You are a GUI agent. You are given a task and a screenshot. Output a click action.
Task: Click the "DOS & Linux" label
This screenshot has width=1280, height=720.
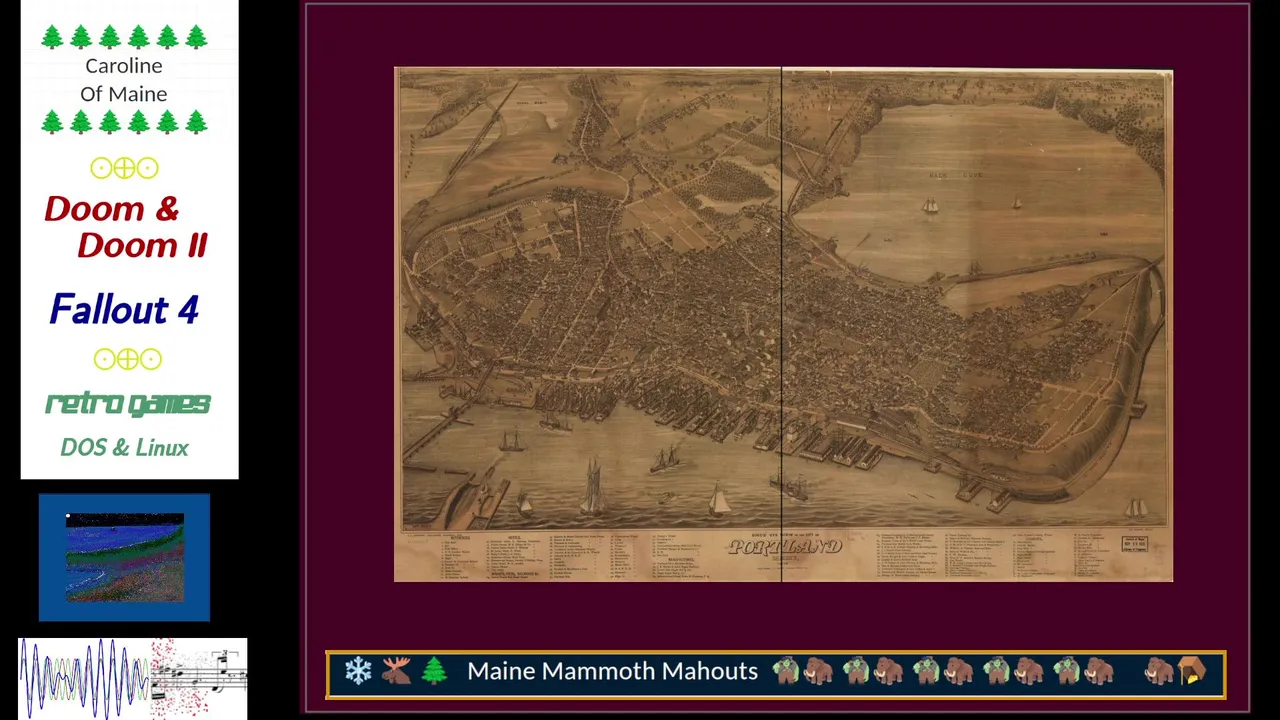124,447
